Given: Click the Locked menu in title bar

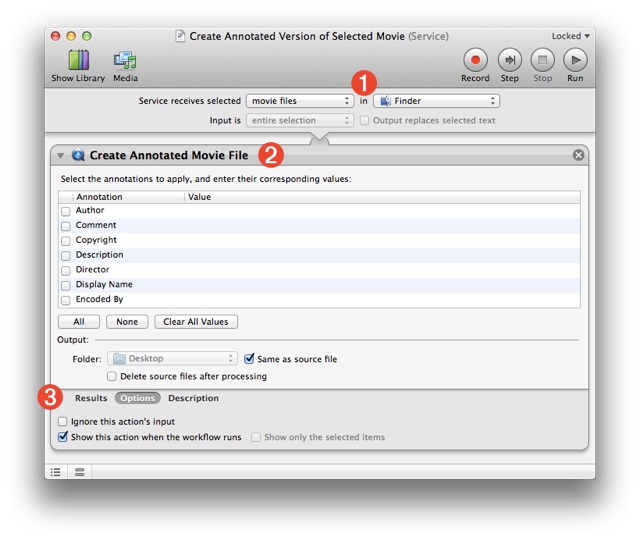Looking at the screenshot, I should click(570, 36).
